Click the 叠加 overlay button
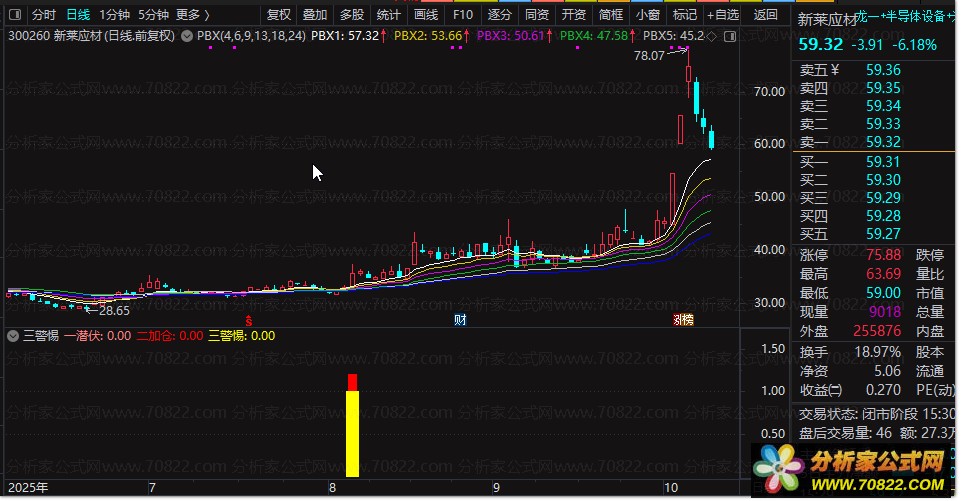The width and height of the screenshot is (961, 501). click(x=315, y=14)
